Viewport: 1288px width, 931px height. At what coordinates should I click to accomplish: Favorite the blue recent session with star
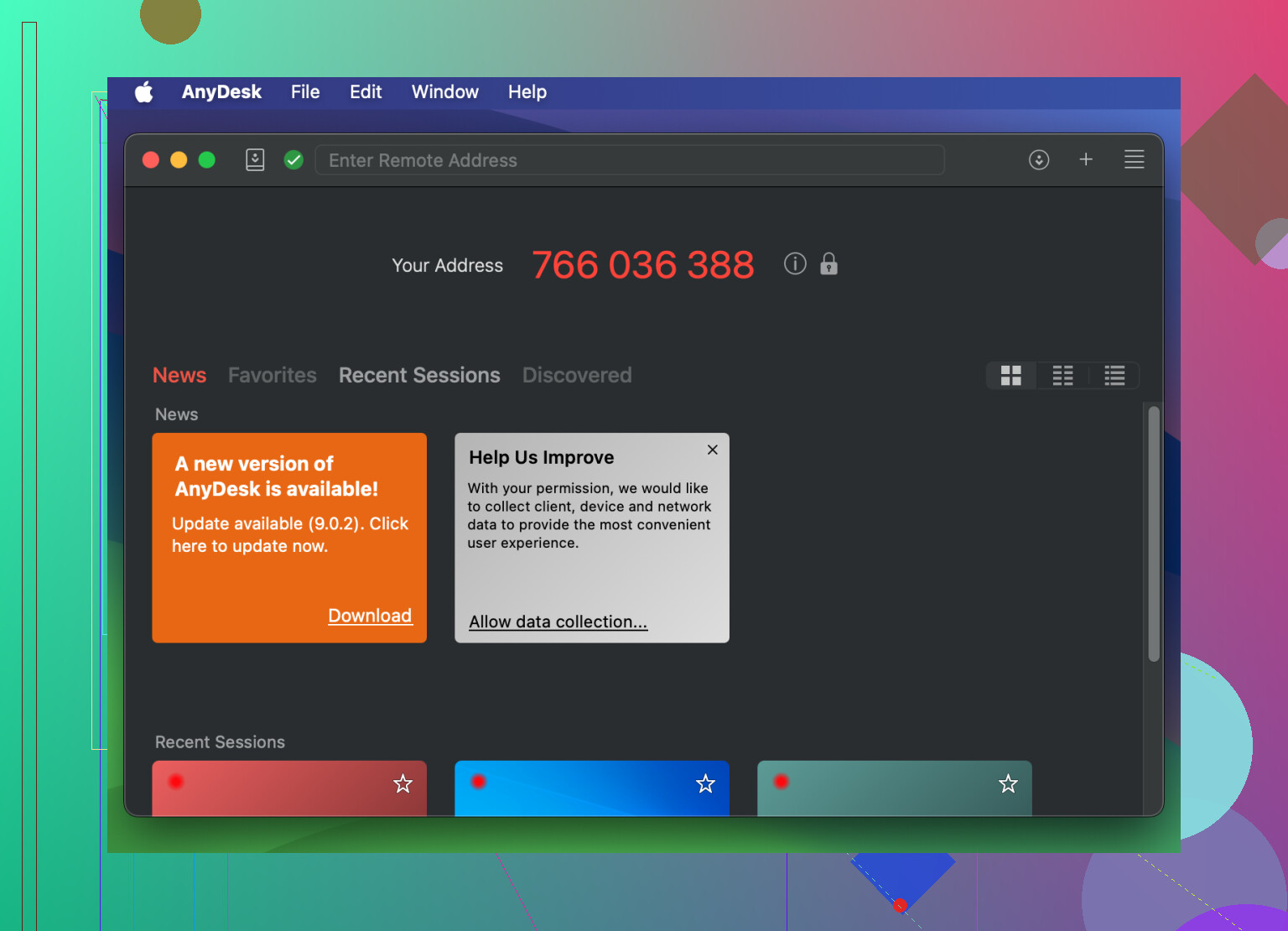coord(706,783)
